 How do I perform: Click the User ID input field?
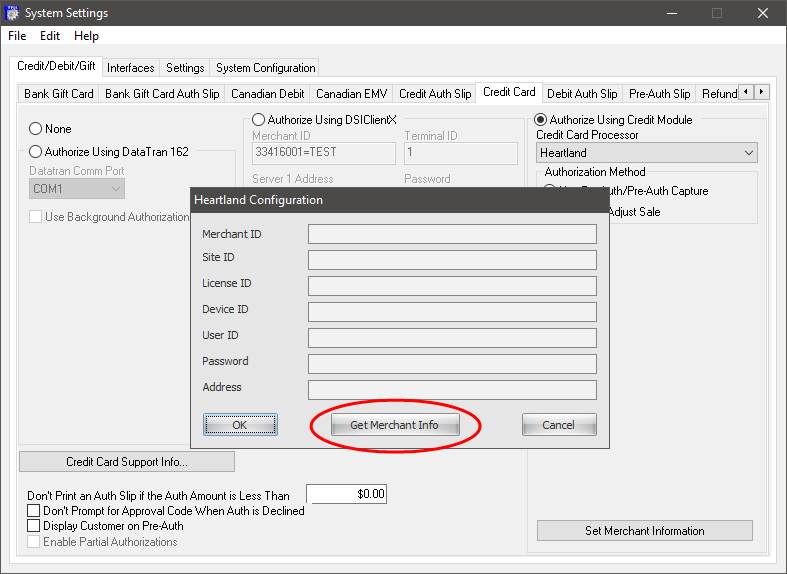click(452, 338)
